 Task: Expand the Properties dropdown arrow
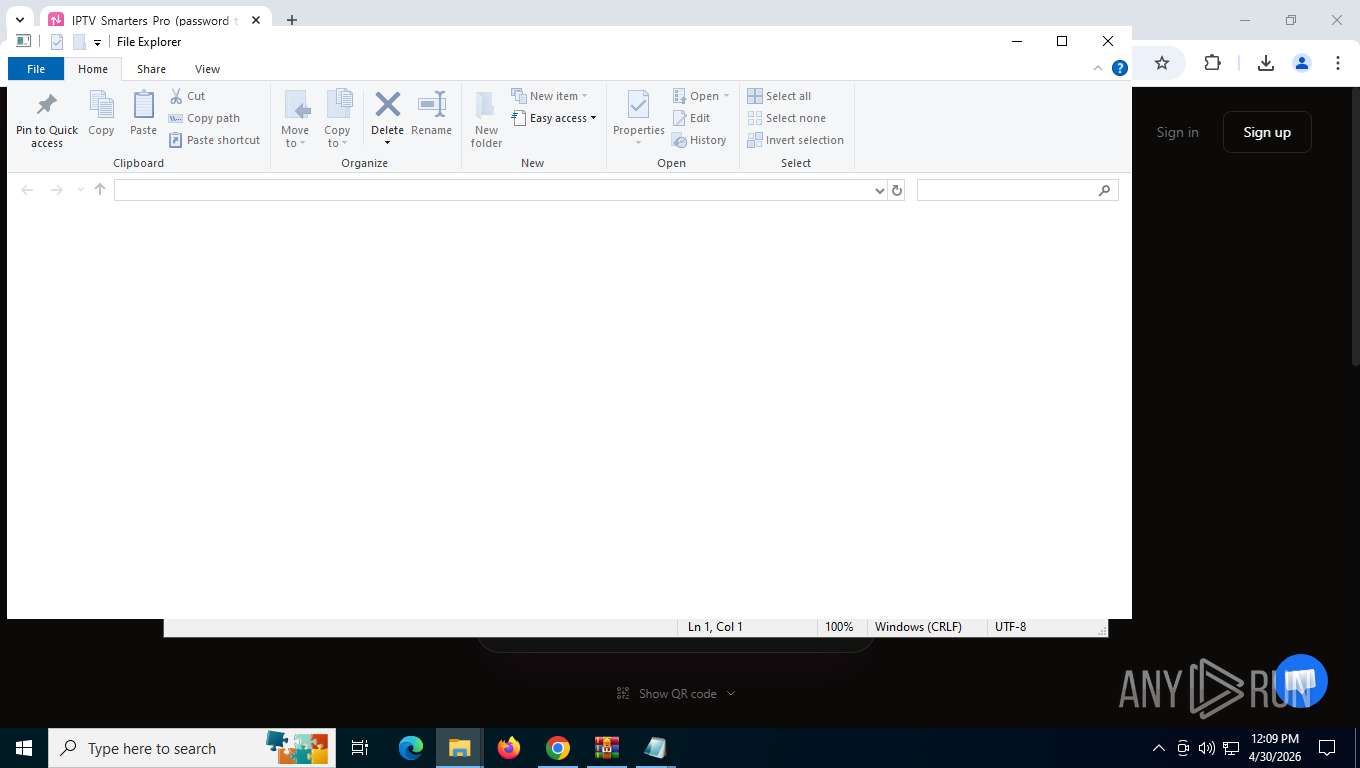638,143
